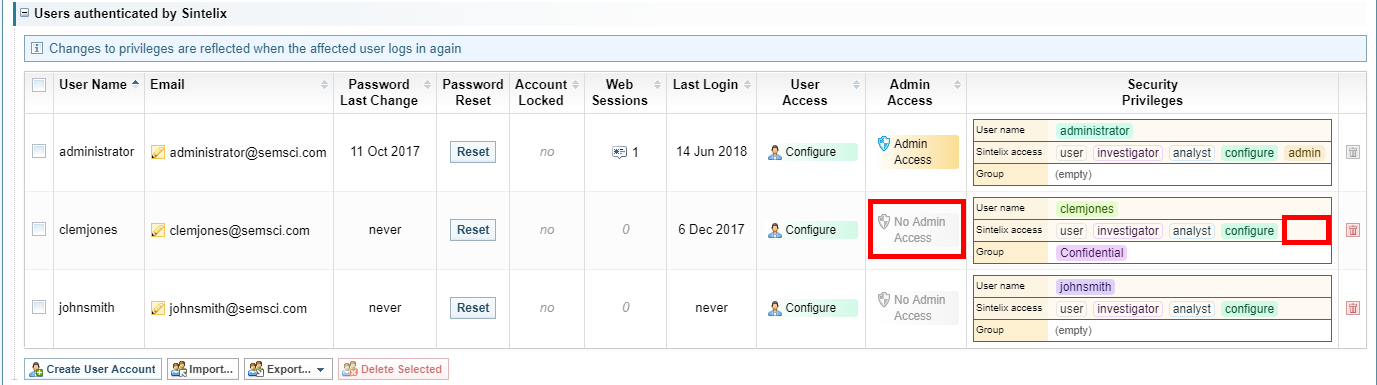Image resolution: width=1377 pixels, height=385 pixels.
Task: Sort by User Access column
Action: [810, 92]
